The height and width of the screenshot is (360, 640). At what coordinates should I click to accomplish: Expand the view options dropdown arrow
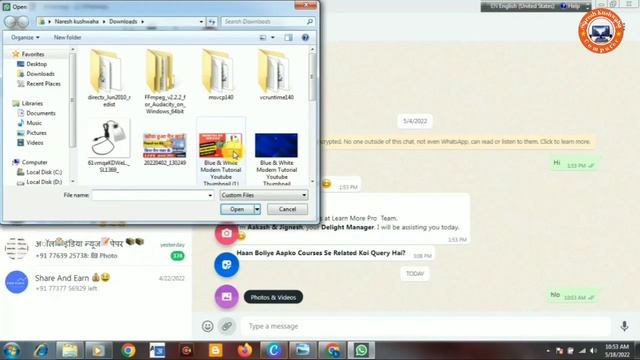pos(273,38)
